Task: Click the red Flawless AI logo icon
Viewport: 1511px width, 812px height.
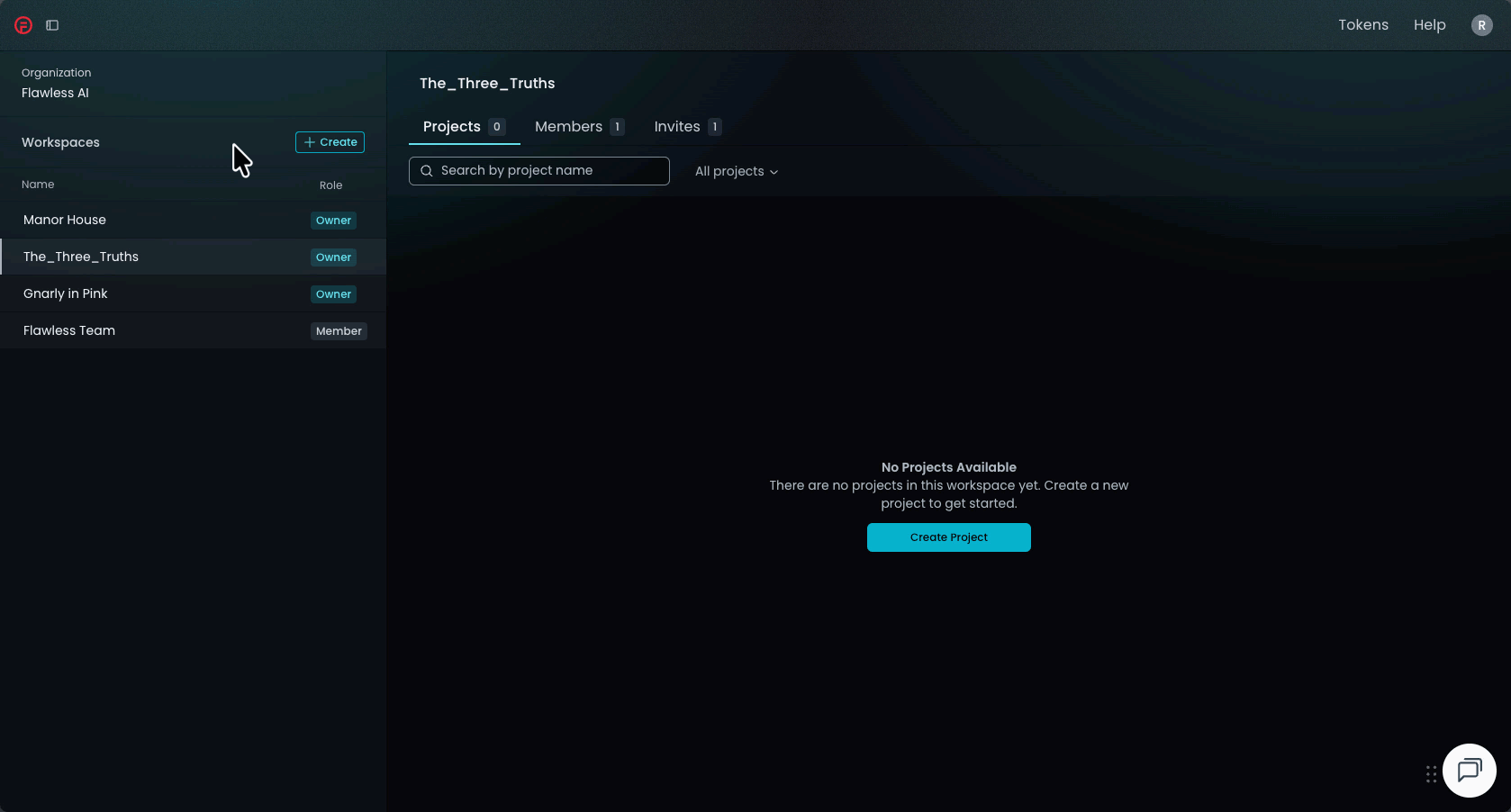Action: (x=23, y=25)
